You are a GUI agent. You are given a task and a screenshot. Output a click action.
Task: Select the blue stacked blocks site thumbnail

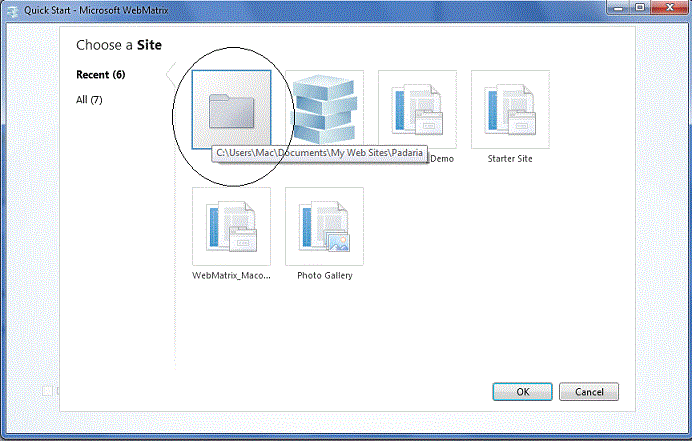tap(324, 109)
